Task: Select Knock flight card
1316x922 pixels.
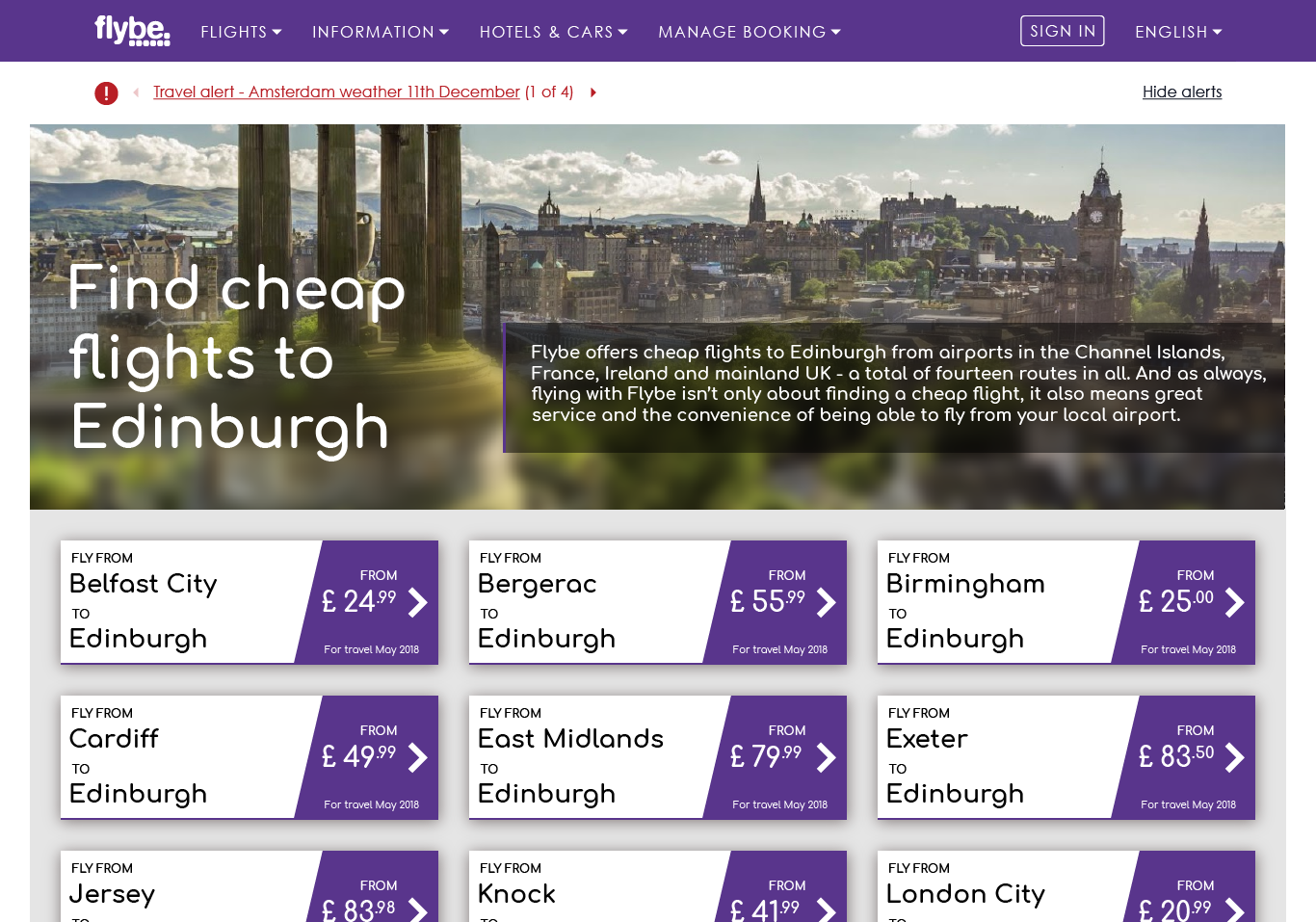Action: pos(658,886)
